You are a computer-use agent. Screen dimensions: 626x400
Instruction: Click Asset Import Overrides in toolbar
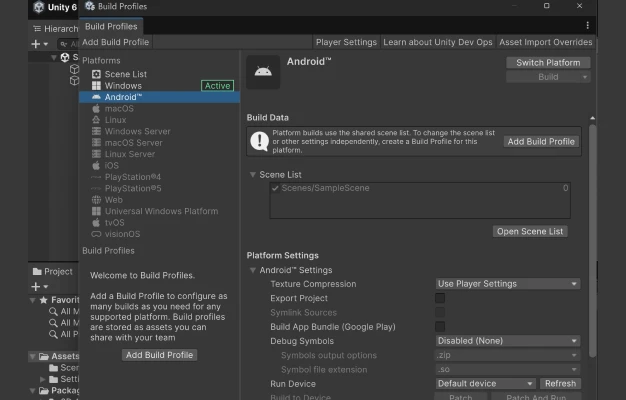tap(546, 42)
